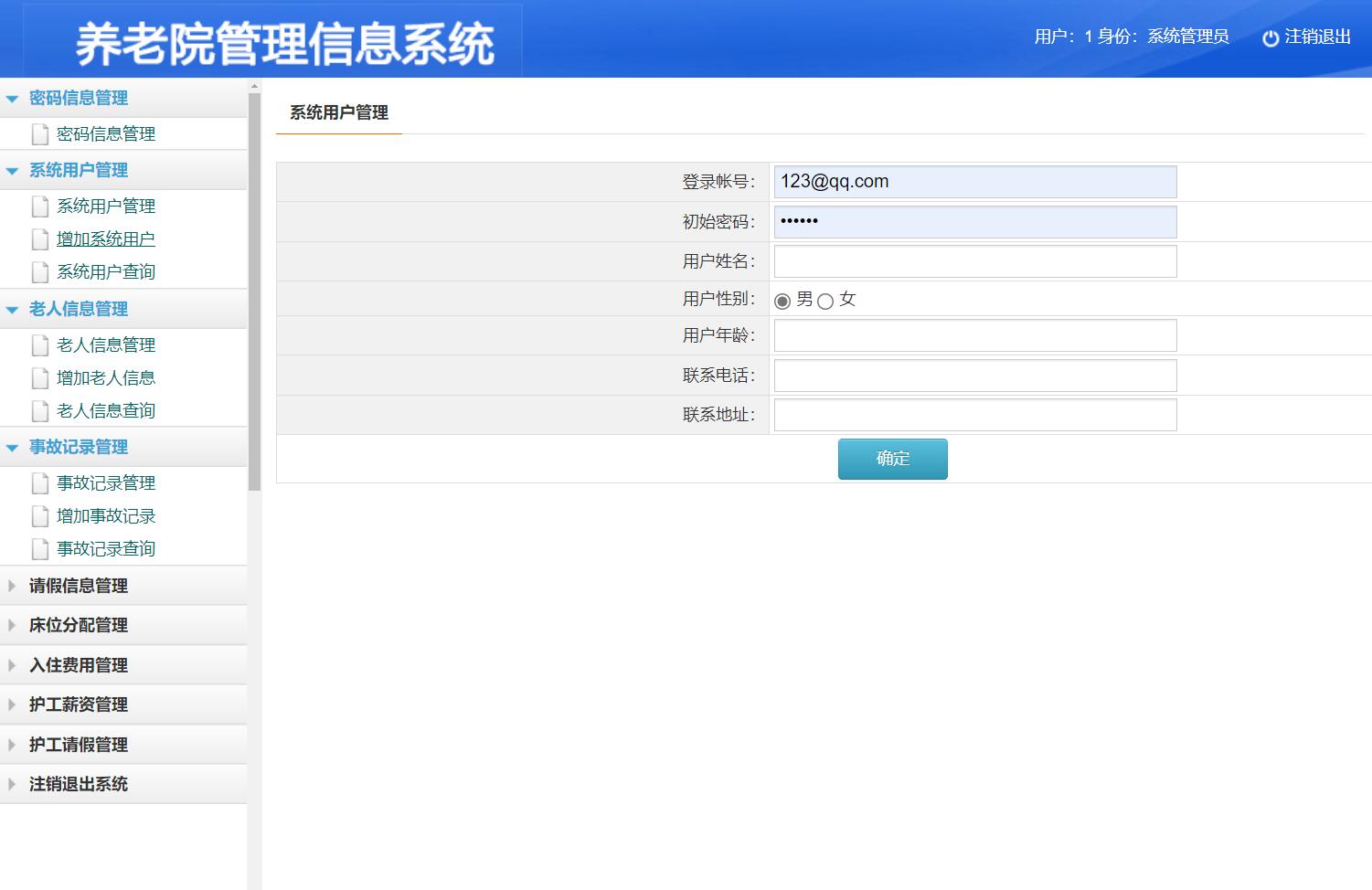Image resolution: width=1372 pixels, height=890 pixels.
Task: Click the 注销退出 logout link
Action: pos(1317,37)
